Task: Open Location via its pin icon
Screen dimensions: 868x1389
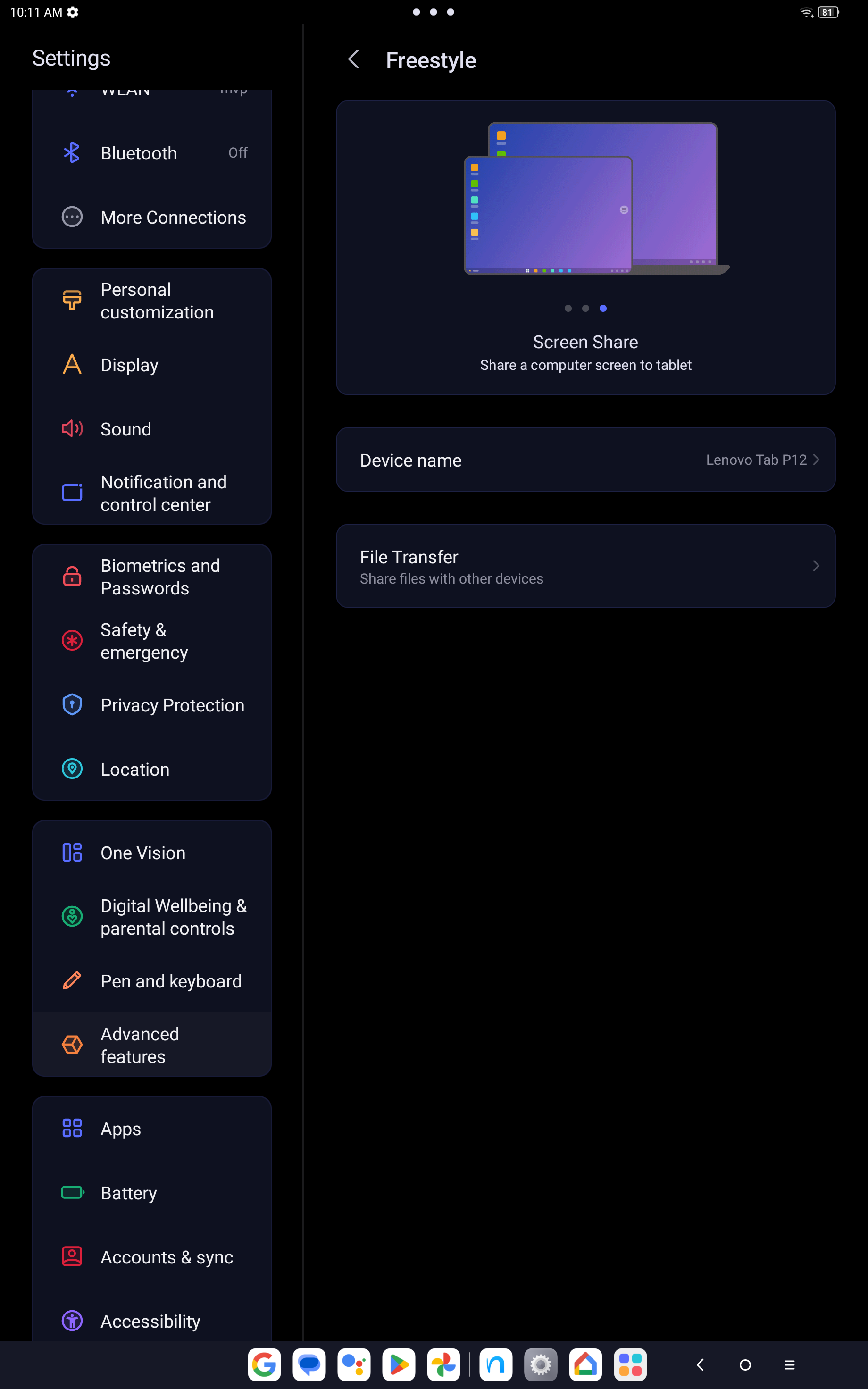Action: click(72, 769)
